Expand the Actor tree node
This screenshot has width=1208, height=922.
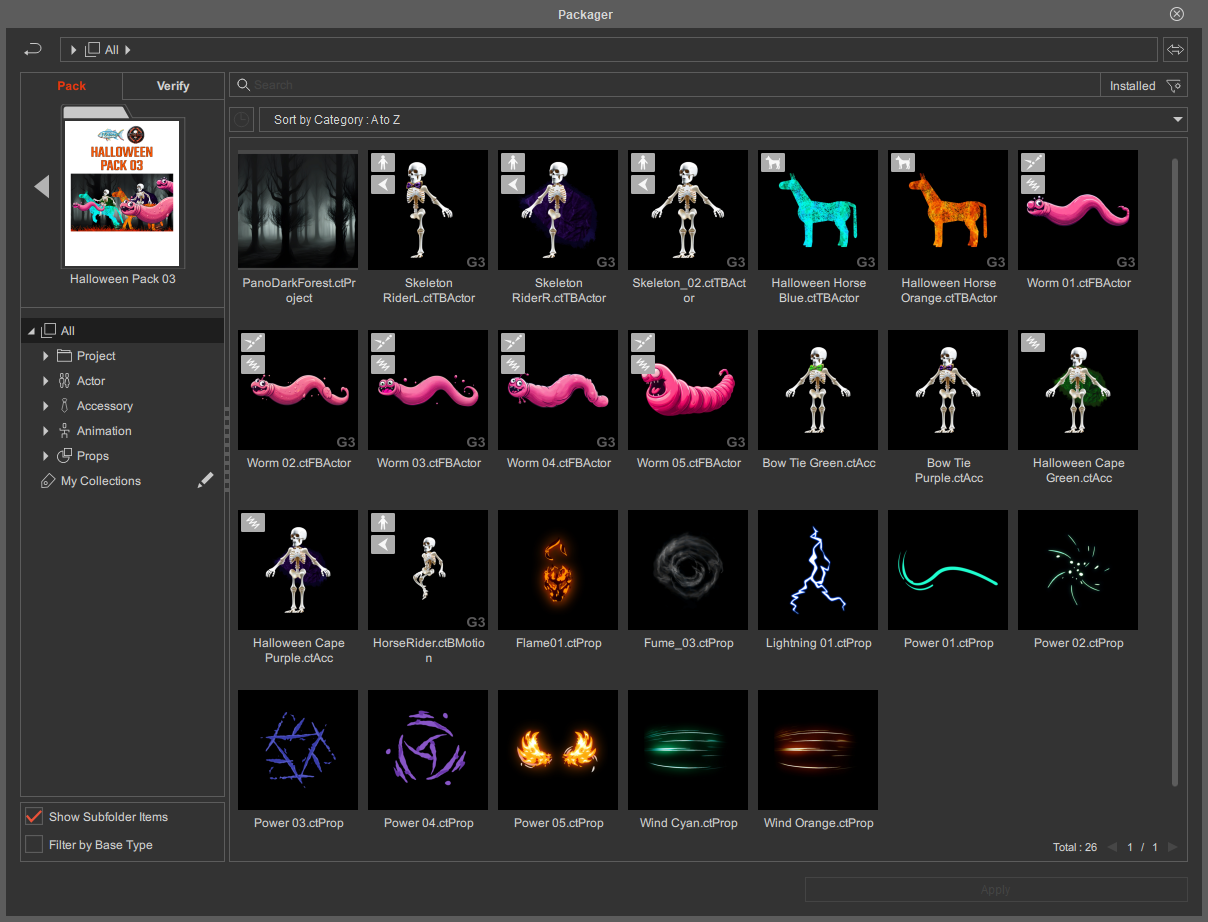[46, 381]
